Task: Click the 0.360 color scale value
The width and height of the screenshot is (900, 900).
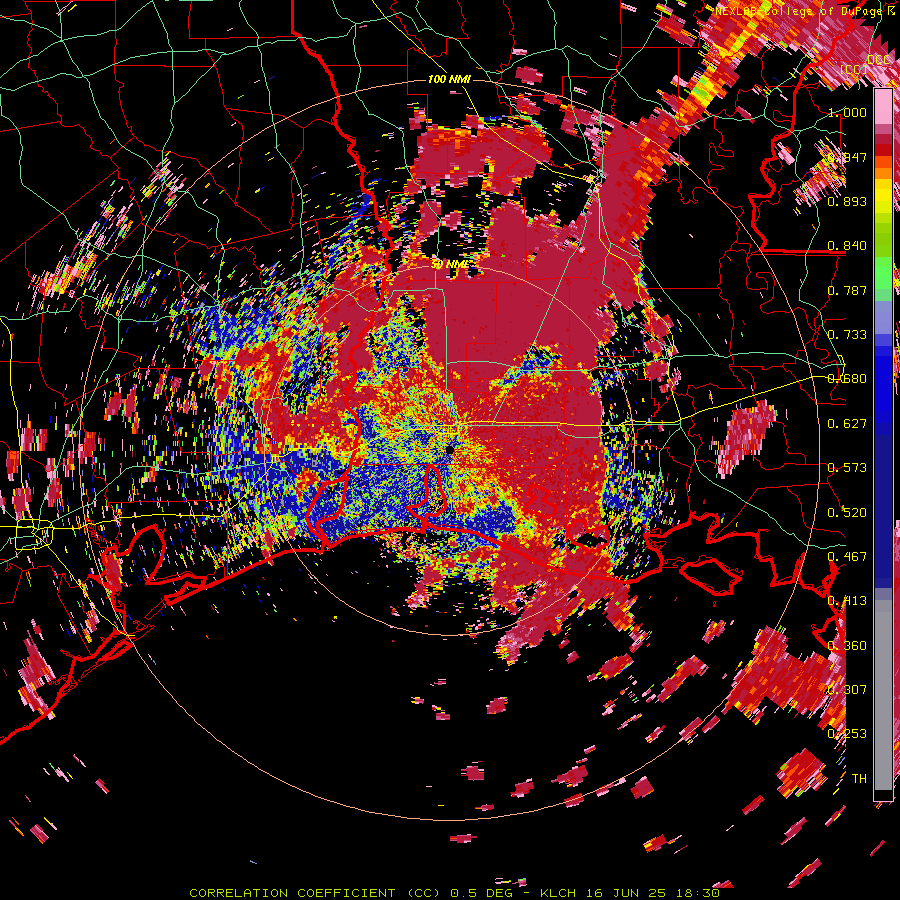Action: (847, 645)
